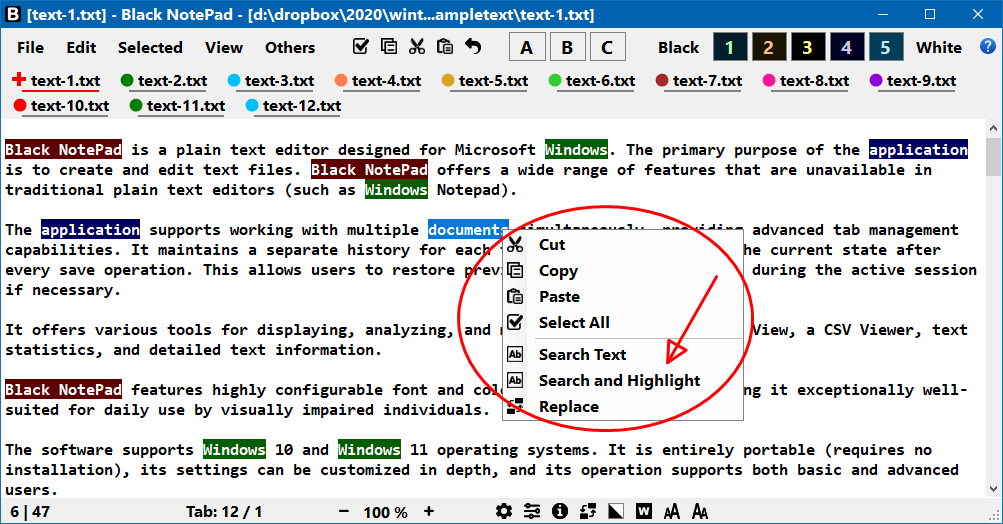Viewport: 1003px width, 524px height.
Task: Click the W word wrap icon in the status bar
Action: click(644, 511)
